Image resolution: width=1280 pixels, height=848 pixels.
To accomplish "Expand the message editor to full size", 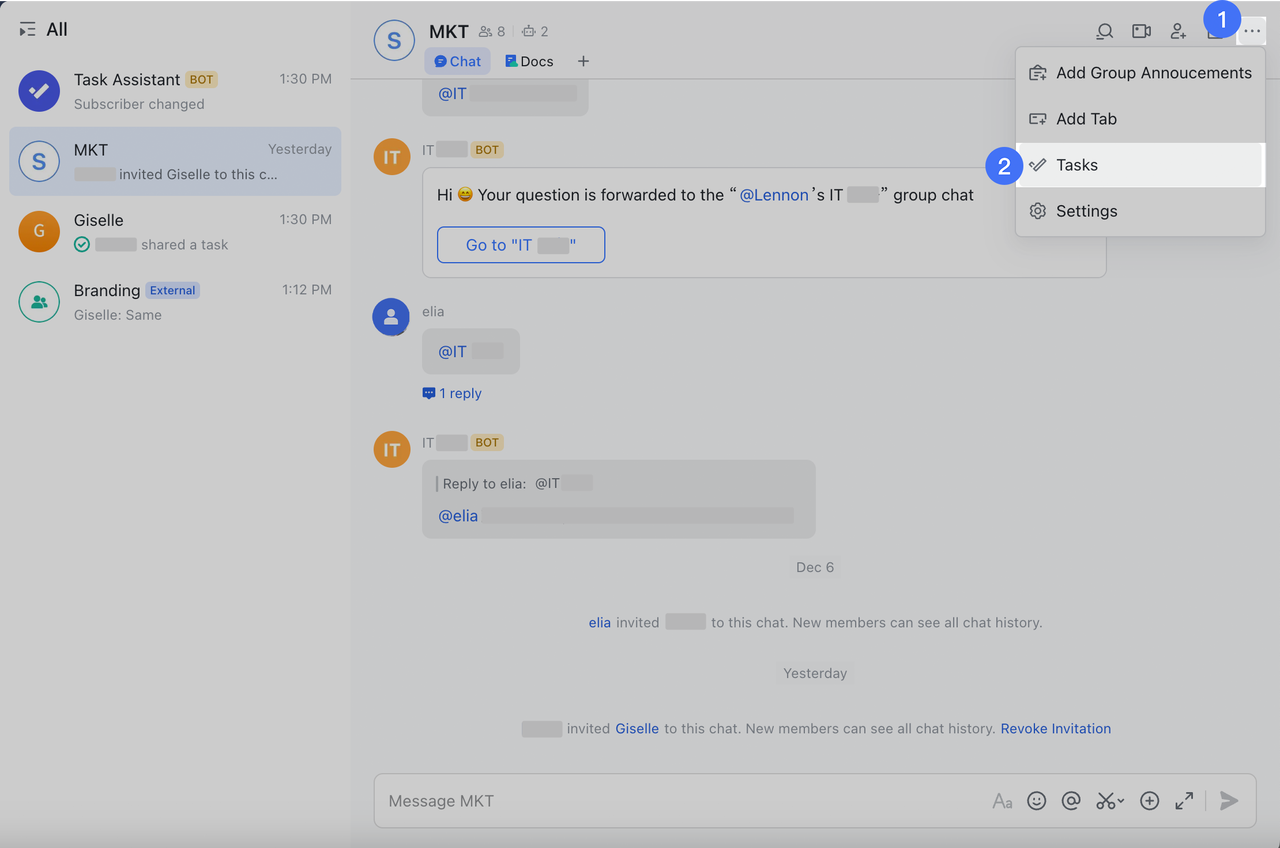I will click(x=1184, y=801).
